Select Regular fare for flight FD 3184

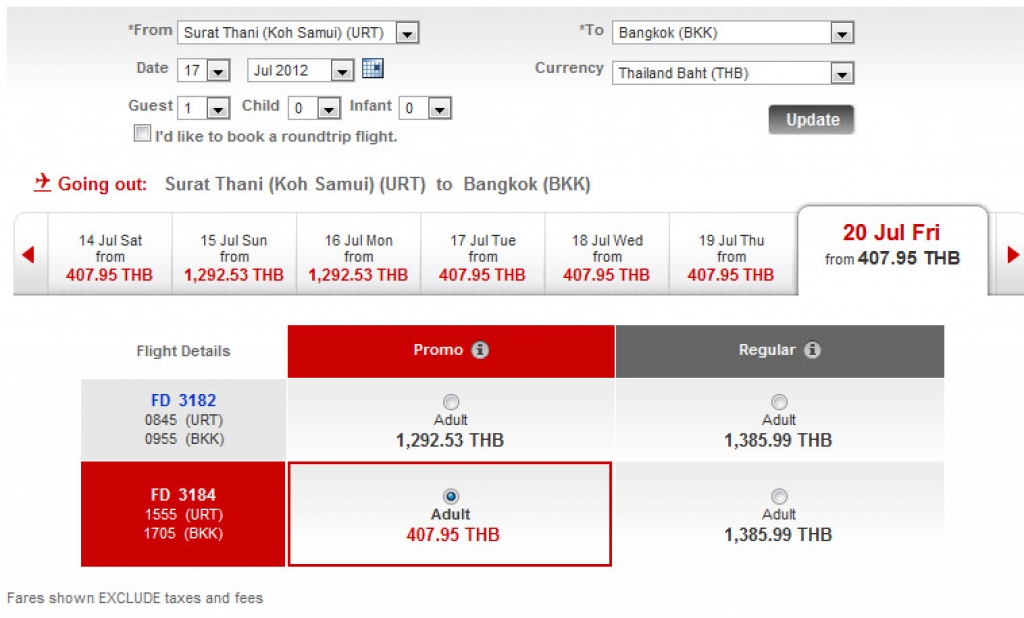point(779,497)
